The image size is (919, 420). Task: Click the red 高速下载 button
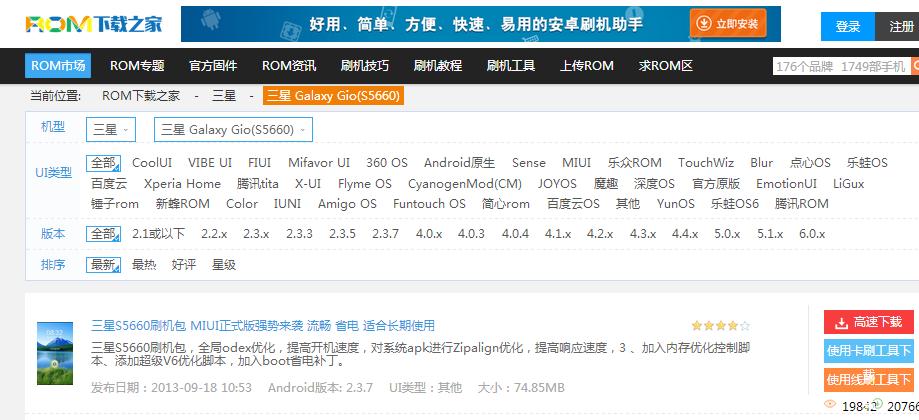(x=869, y=322)
